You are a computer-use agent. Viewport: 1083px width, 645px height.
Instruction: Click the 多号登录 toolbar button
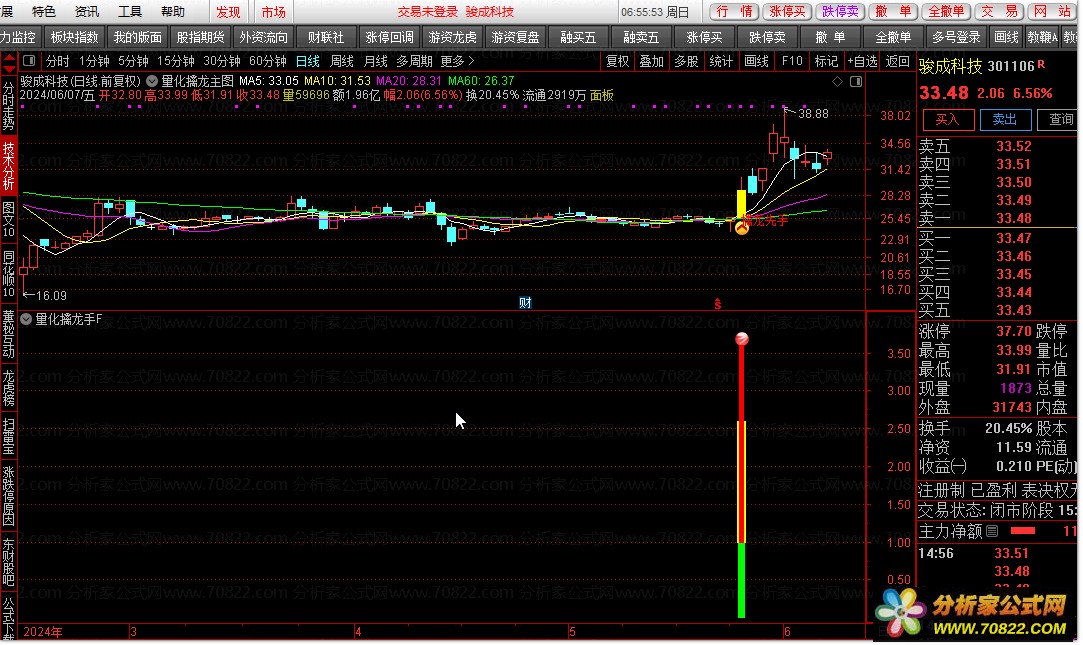[x=956, y=37]
